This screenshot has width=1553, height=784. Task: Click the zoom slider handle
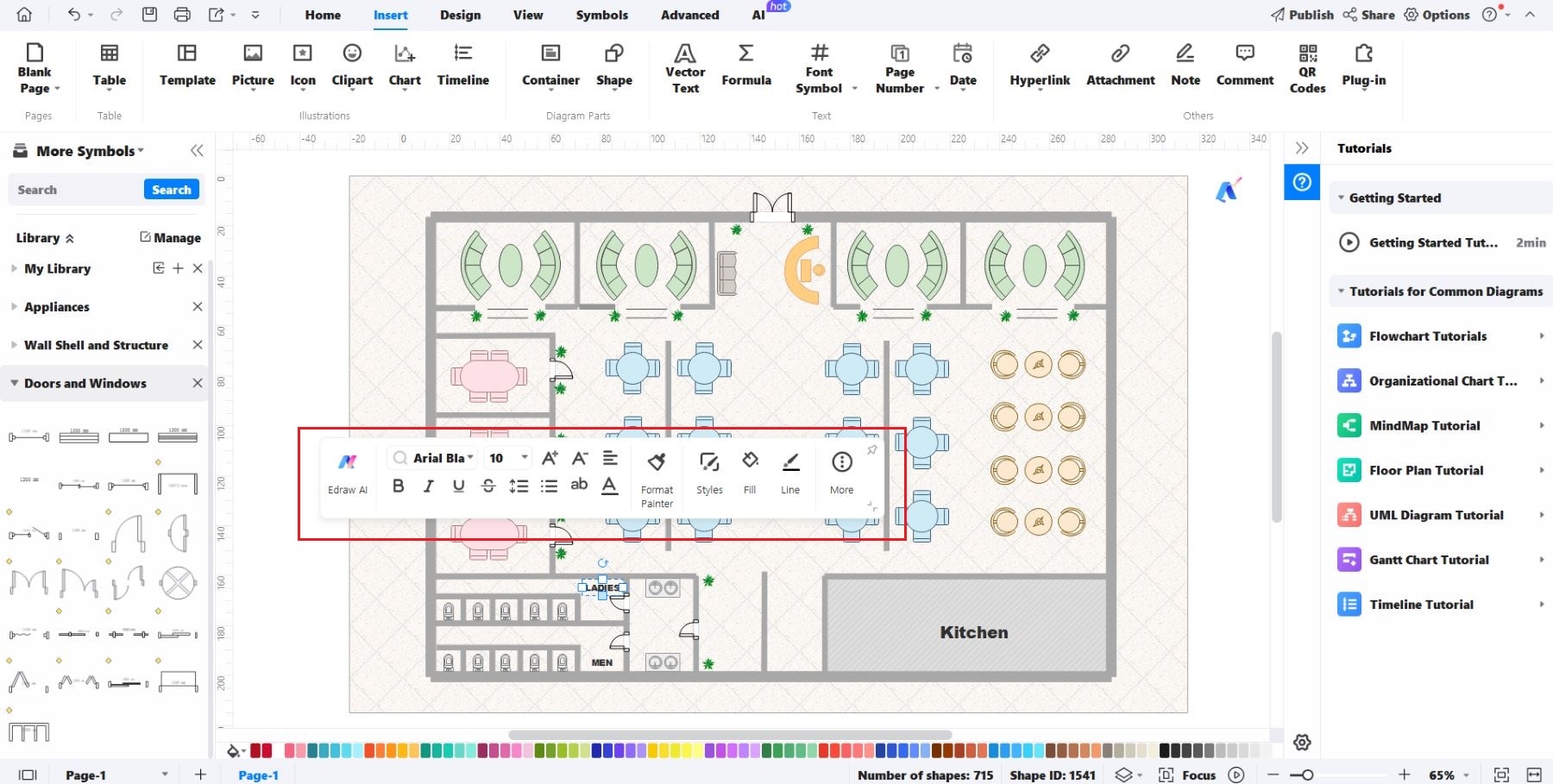pos(1307,775)
